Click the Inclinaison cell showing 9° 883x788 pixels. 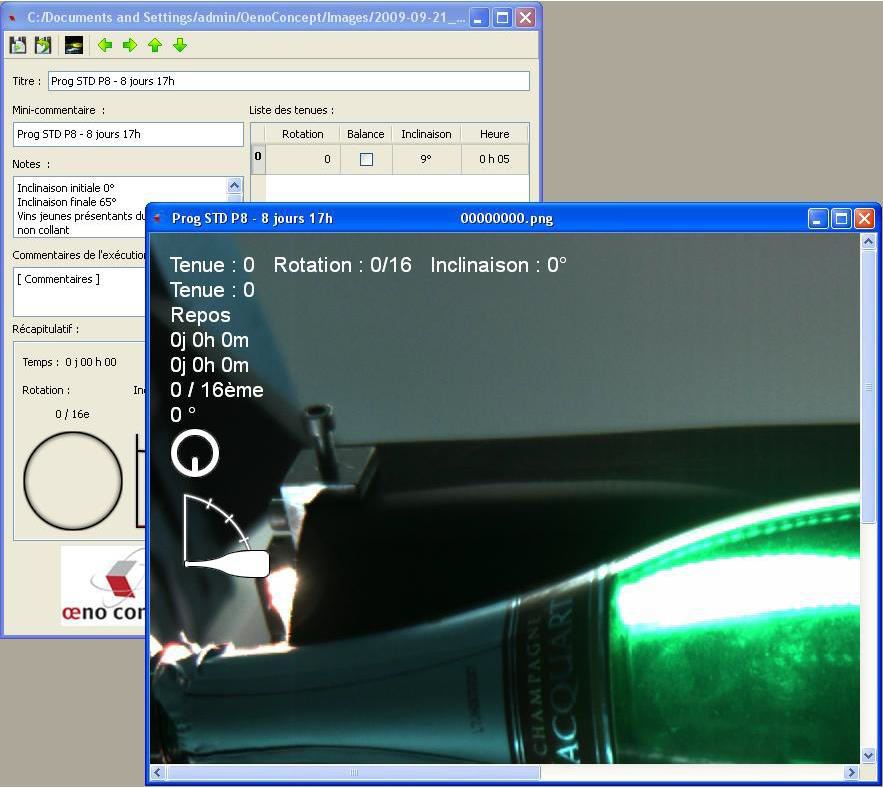click(426, 159)
